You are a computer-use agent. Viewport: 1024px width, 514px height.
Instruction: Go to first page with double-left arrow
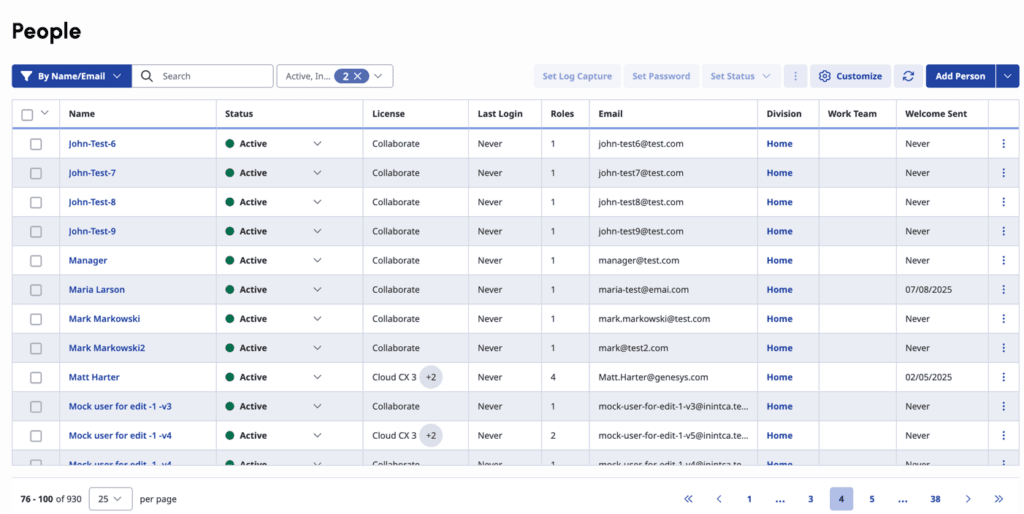click(688, 499)
